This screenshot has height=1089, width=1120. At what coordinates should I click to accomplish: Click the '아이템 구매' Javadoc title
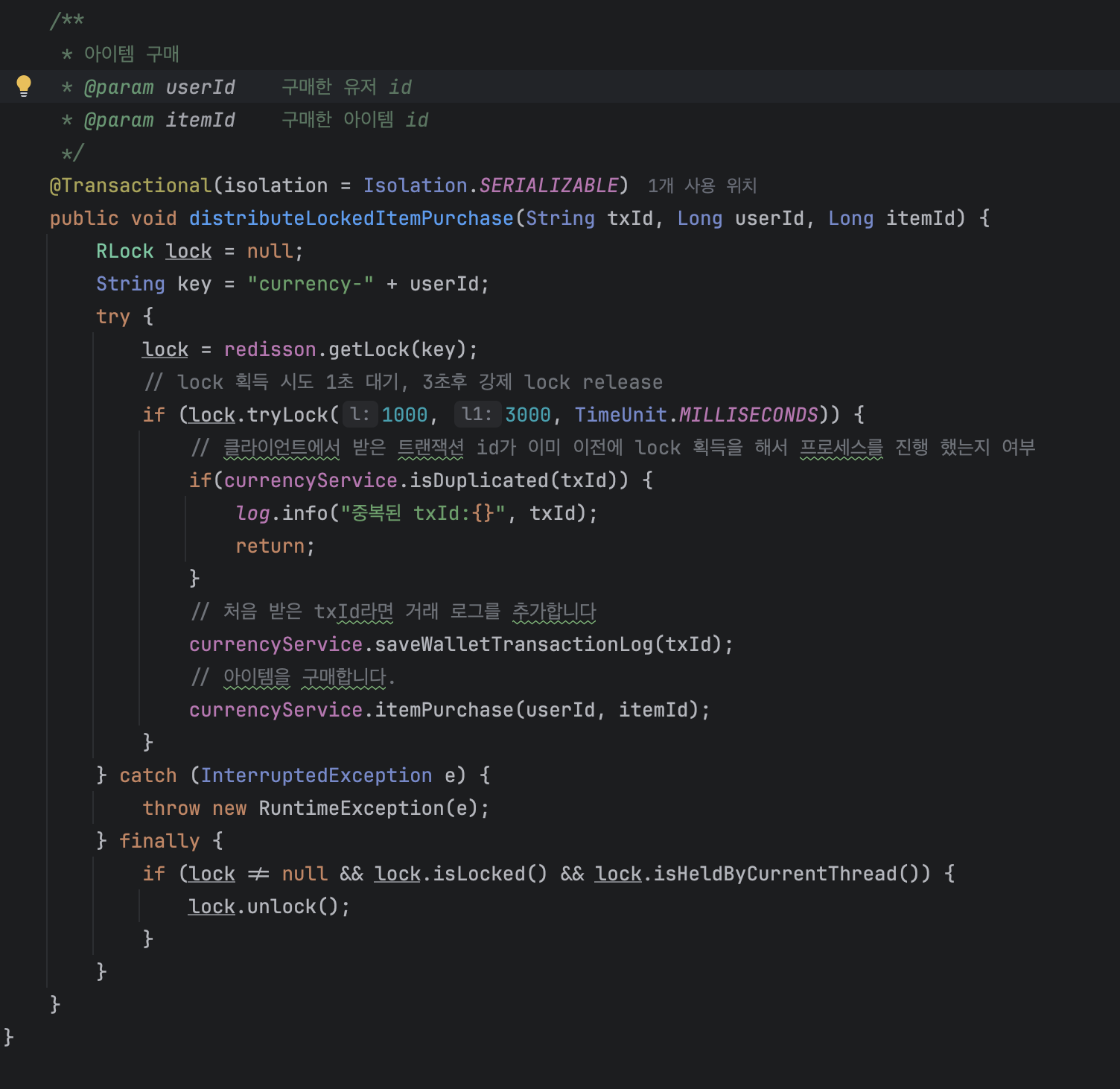pyautogui.click(x=131, y=54)
